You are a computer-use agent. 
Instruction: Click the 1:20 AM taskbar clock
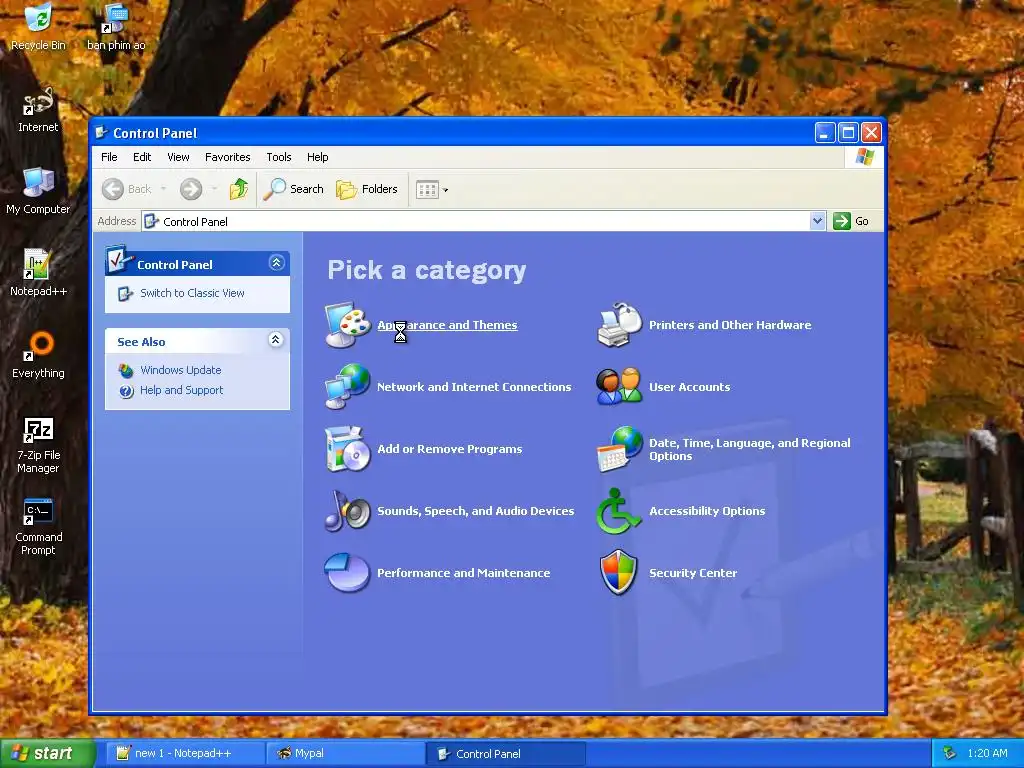[x=987, y=753]
